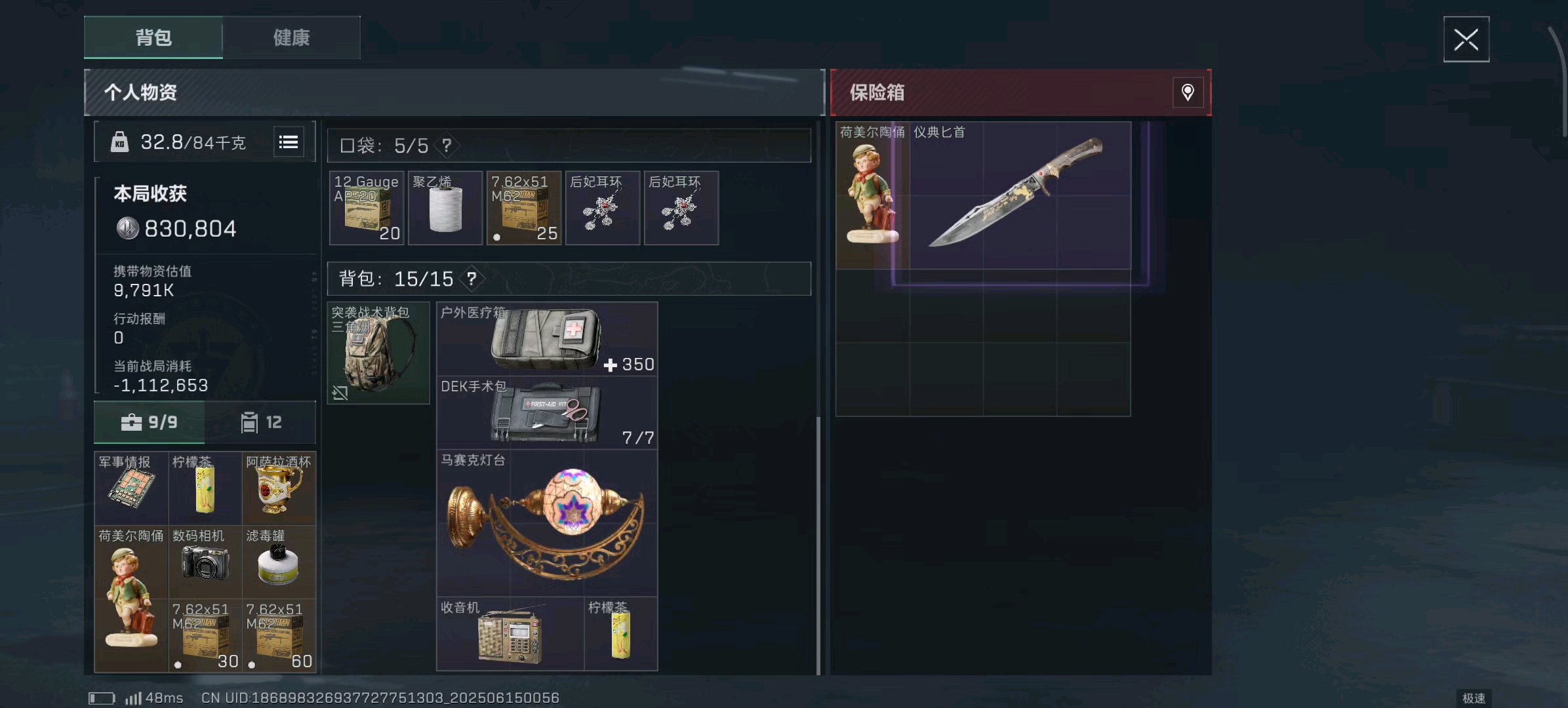
Task: Select the outdoor medical kit
Action: pos(547,339)
